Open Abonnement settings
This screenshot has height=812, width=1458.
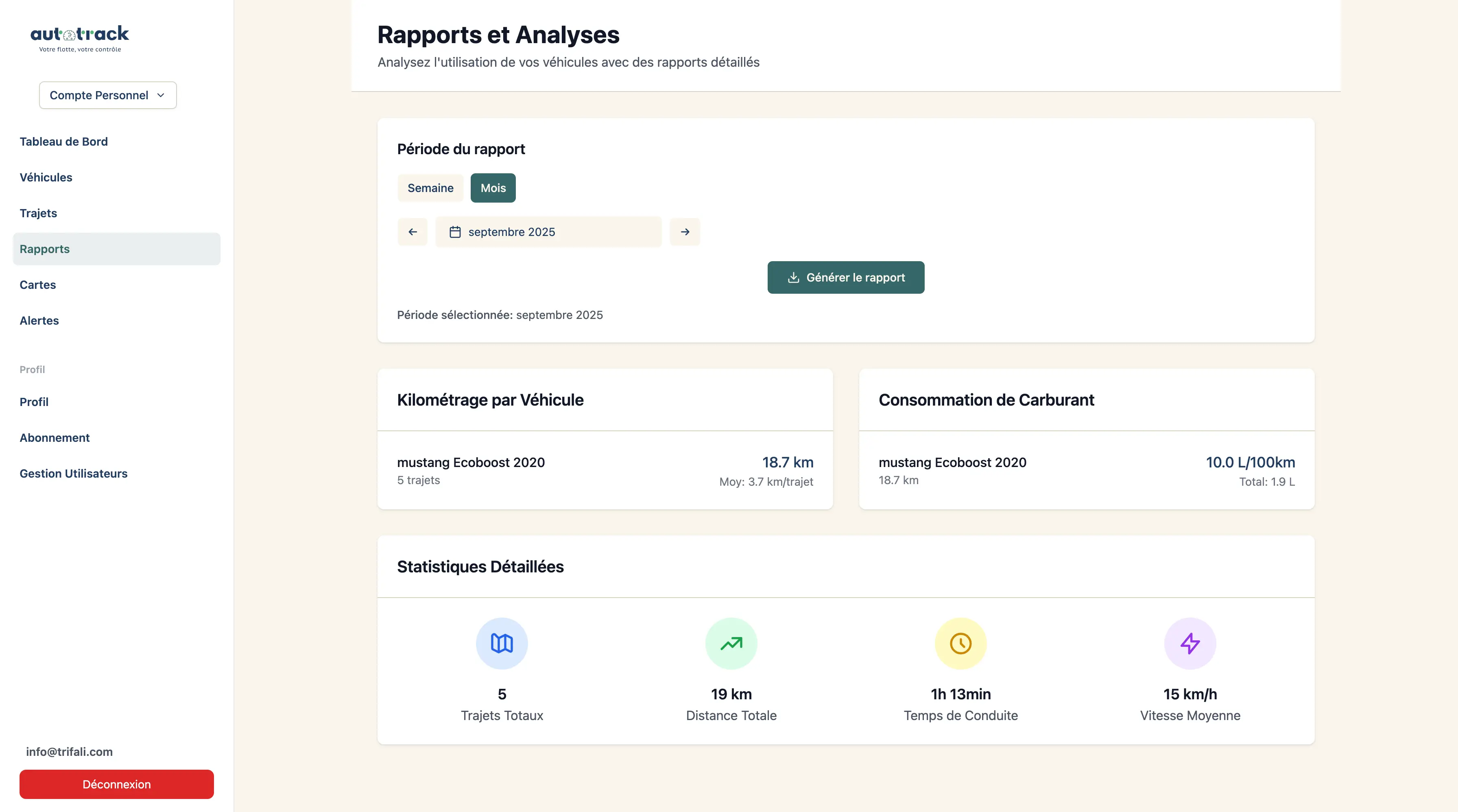117,437
